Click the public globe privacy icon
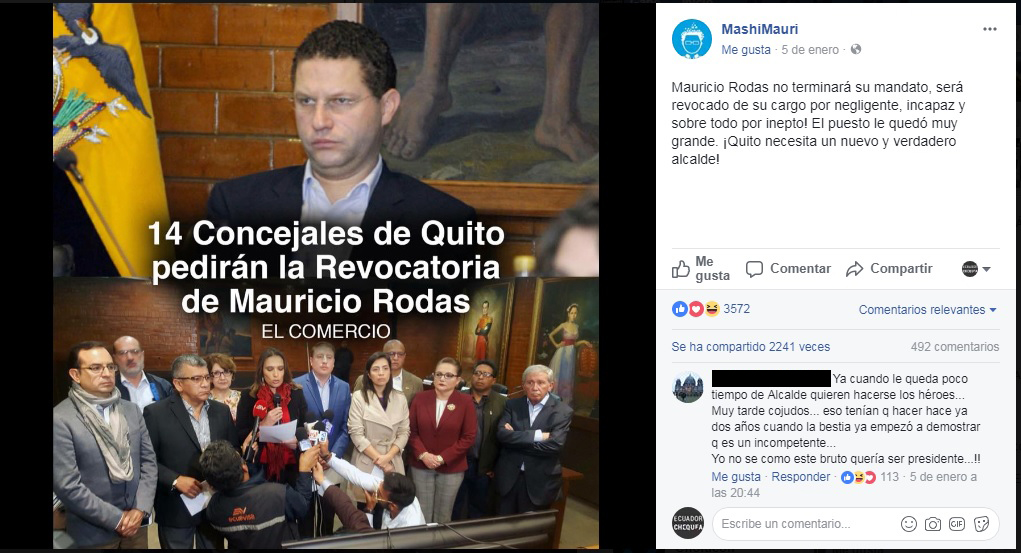The width and height of the screenshot is (1021, 553). click(x=856, y=50)
